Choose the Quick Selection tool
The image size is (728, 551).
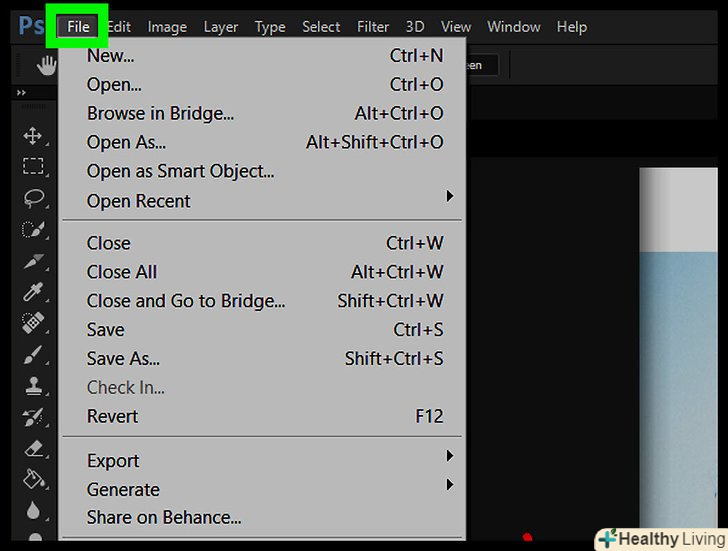coord(33,230)
